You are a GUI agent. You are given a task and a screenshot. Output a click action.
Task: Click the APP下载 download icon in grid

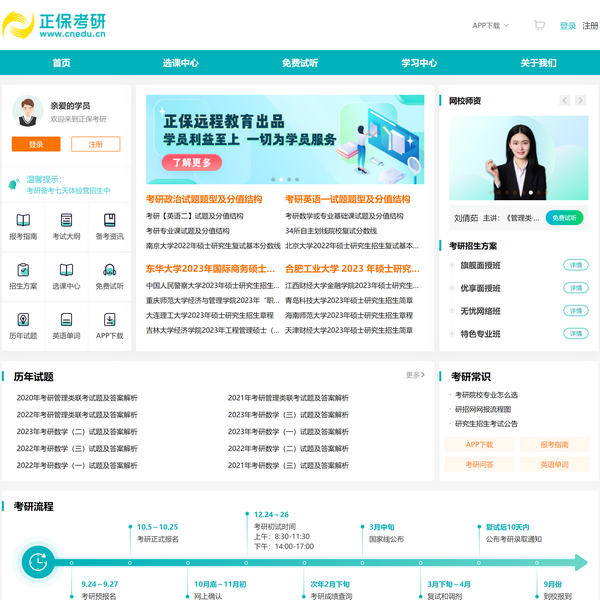click(109, 321)
